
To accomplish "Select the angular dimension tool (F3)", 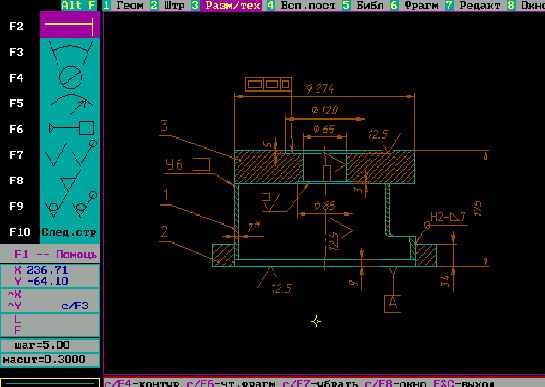I will (70, 51).
